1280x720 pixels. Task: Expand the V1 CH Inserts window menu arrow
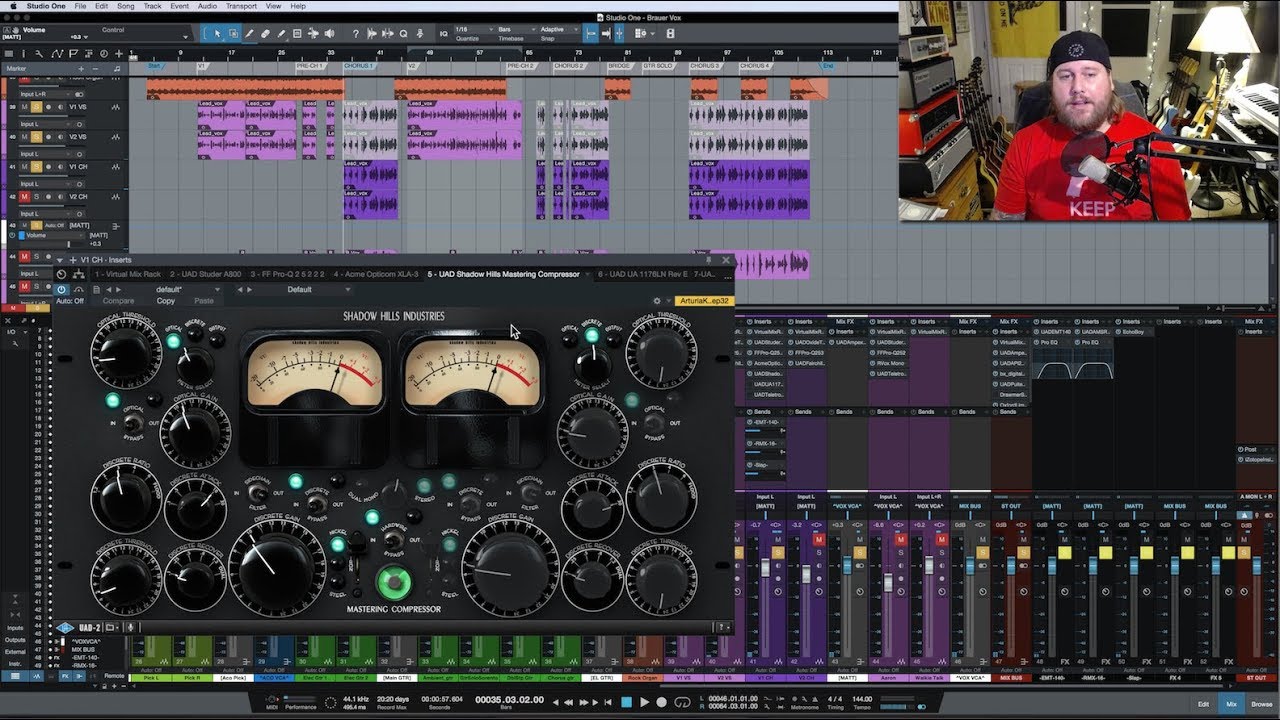coord(60,259)
